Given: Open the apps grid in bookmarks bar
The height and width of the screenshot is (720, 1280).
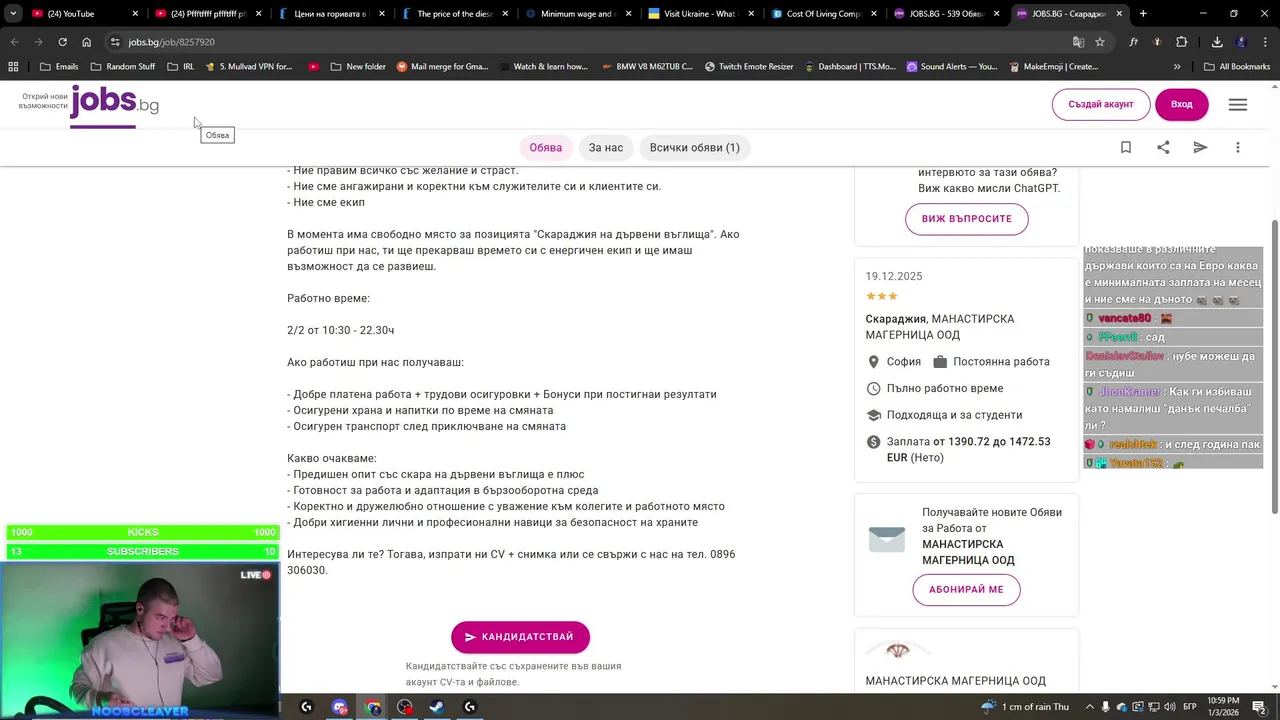Looking at the screenshot, I should [x=13, y=67].
